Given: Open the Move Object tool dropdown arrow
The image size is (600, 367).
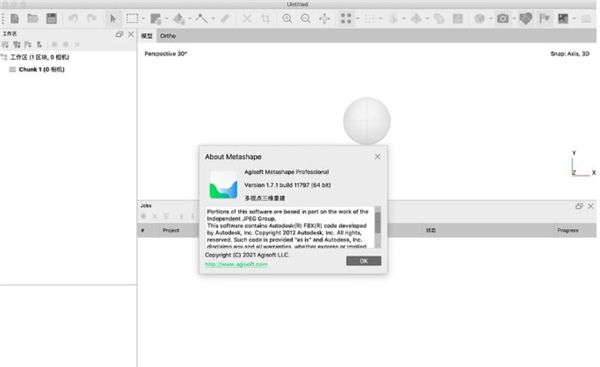Looking at the screenshot, I should pos(189,19).
